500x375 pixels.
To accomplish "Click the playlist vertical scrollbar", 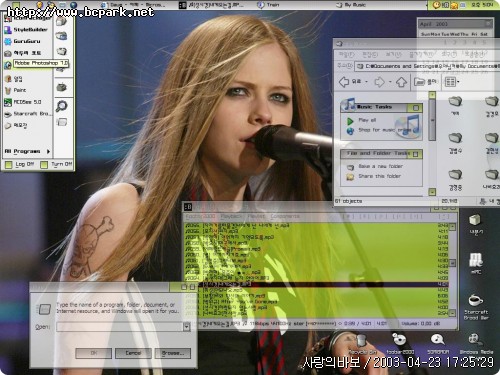I will (452, 270).
